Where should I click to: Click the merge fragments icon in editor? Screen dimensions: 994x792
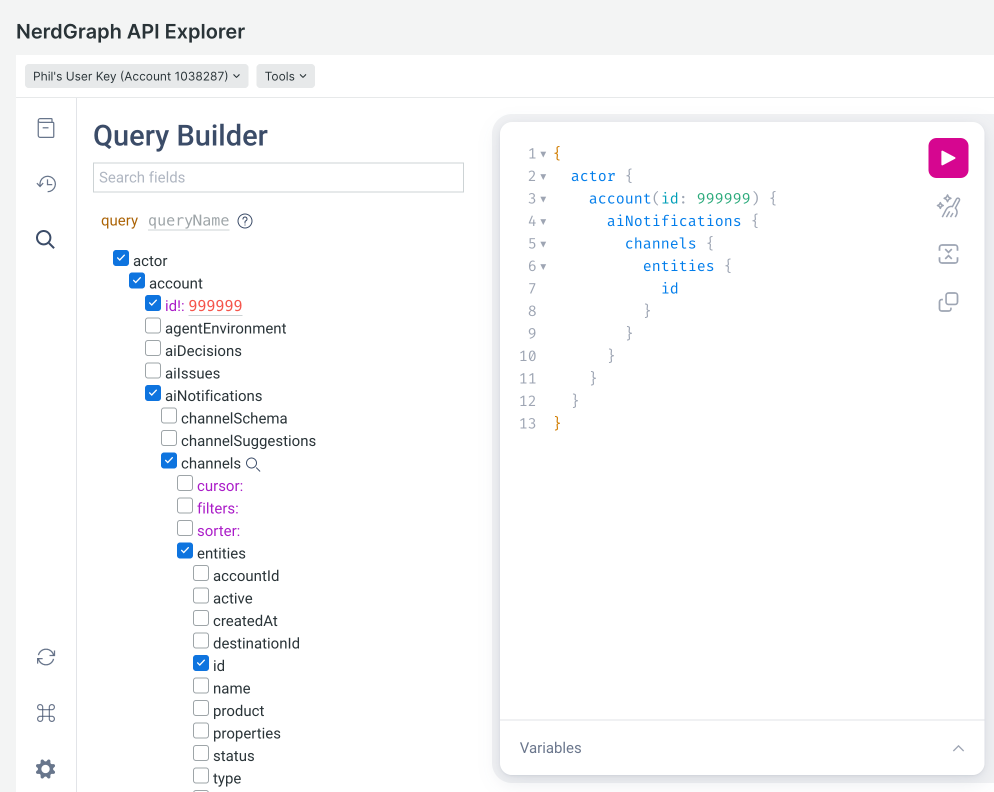tap(948, 254)
